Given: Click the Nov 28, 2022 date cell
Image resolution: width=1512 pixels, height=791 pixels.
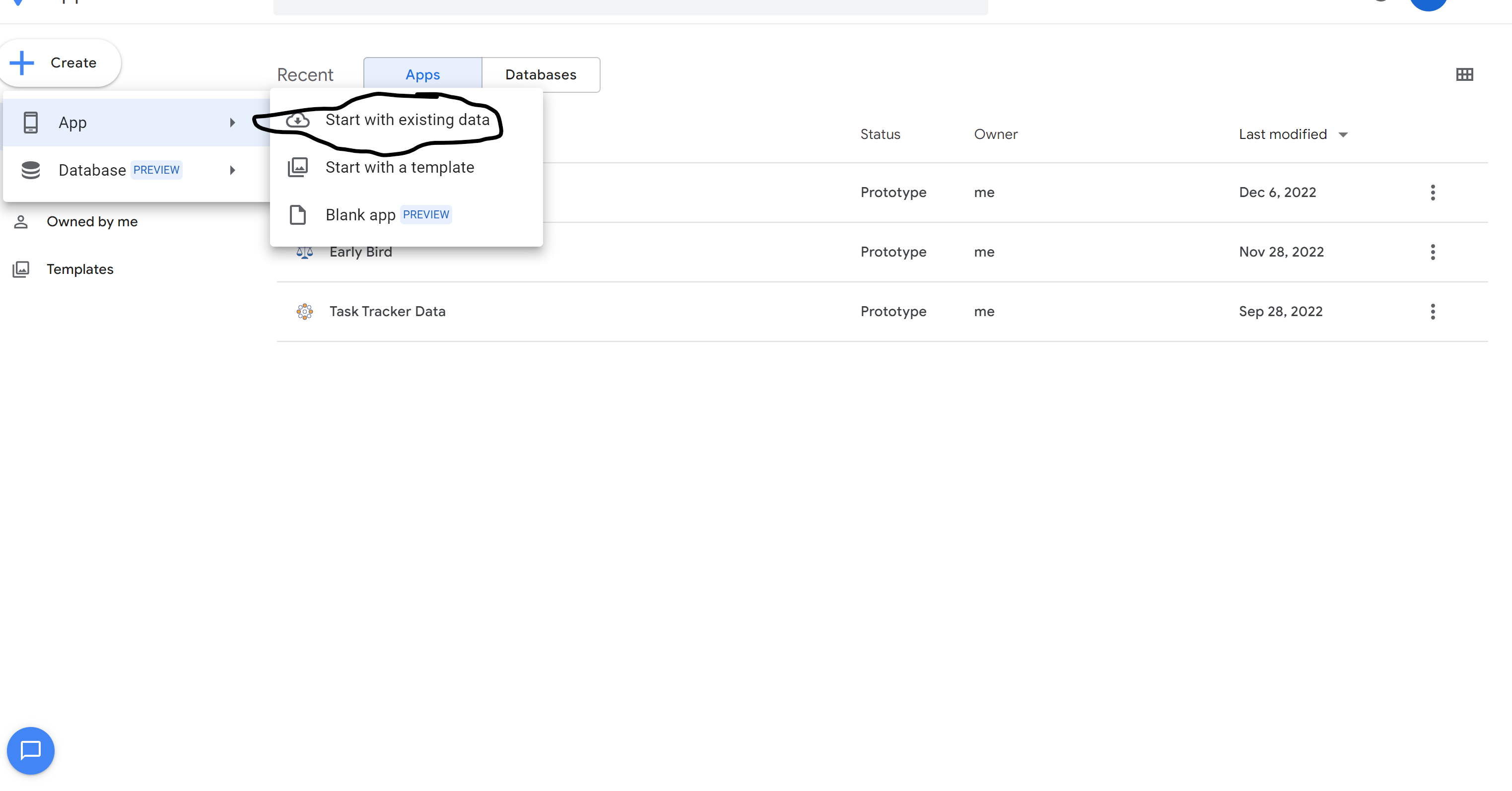Looking at the screenshot, I should (1281, 252).
